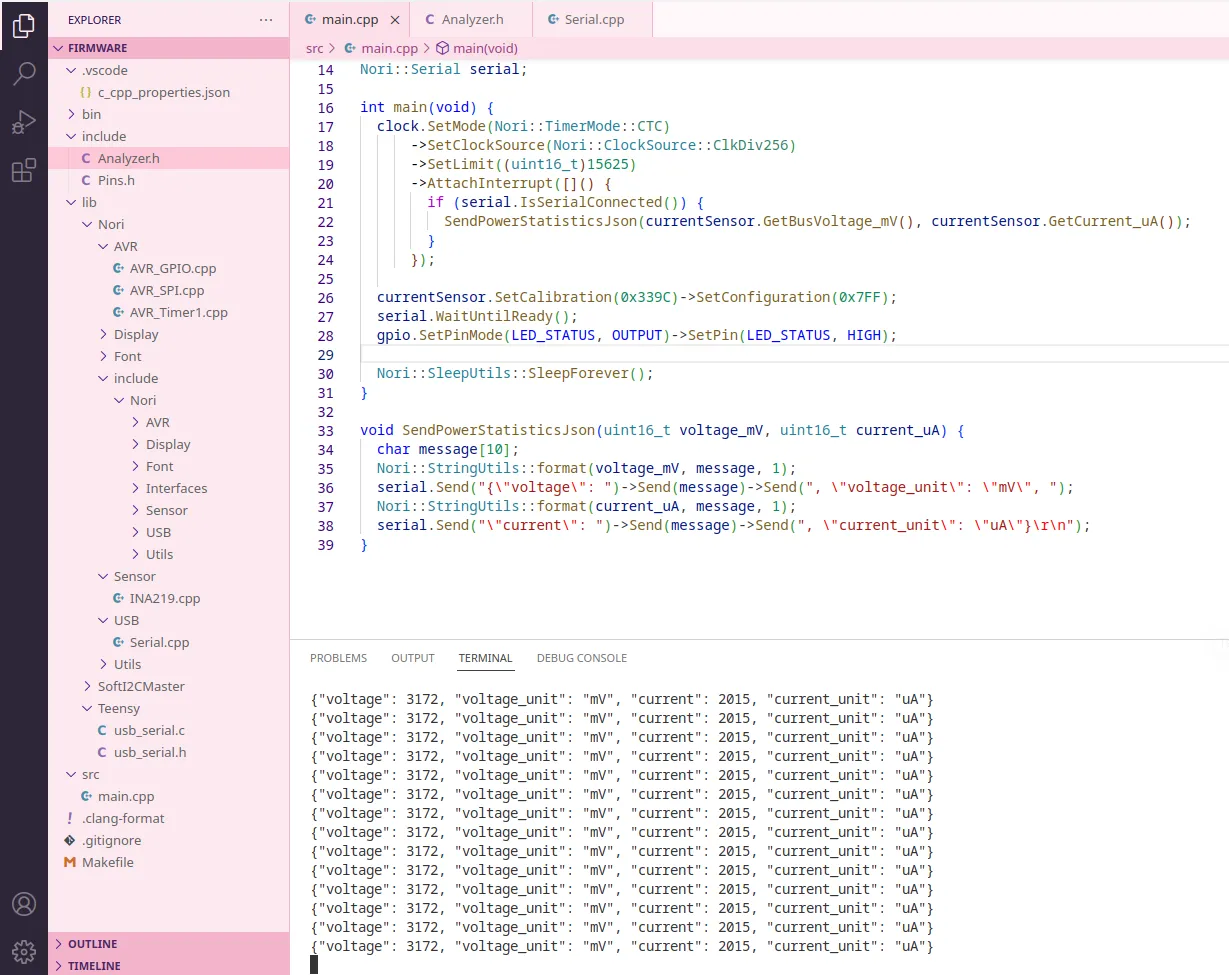Image resolution: width=1229 pixels, height=975 pixels.
Task: Open the PROBLEMS panel tab
Action: point(338,658)
